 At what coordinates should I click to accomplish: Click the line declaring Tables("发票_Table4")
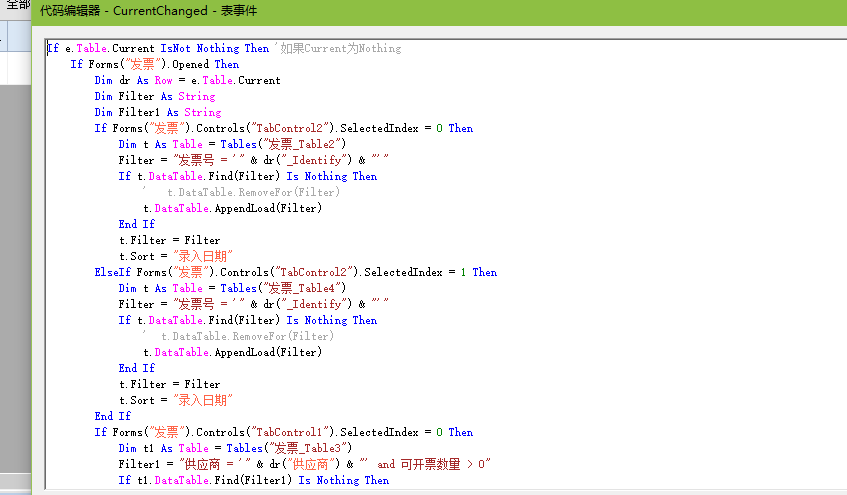tap(232, 289)
